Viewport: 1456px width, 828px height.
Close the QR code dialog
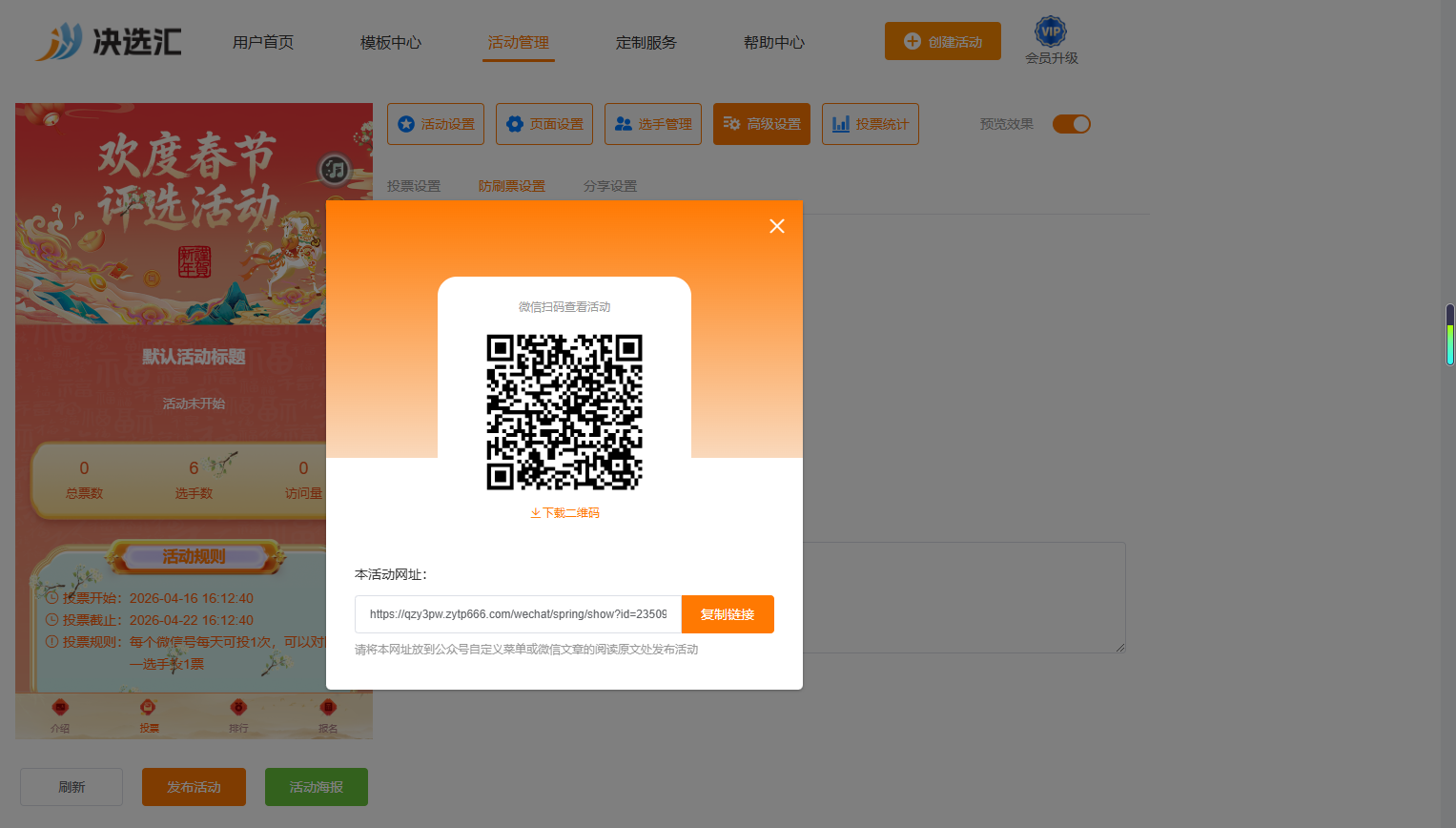pos(777,226)
